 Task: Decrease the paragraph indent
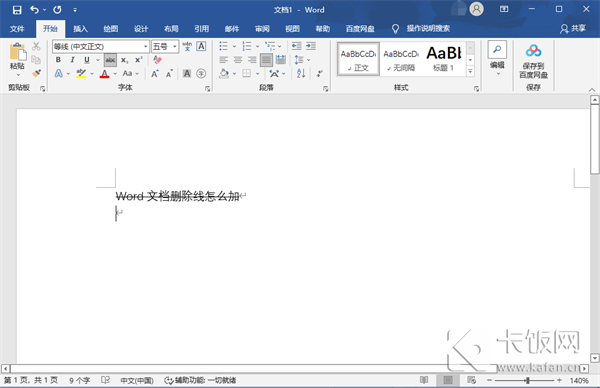coord(297,46)
